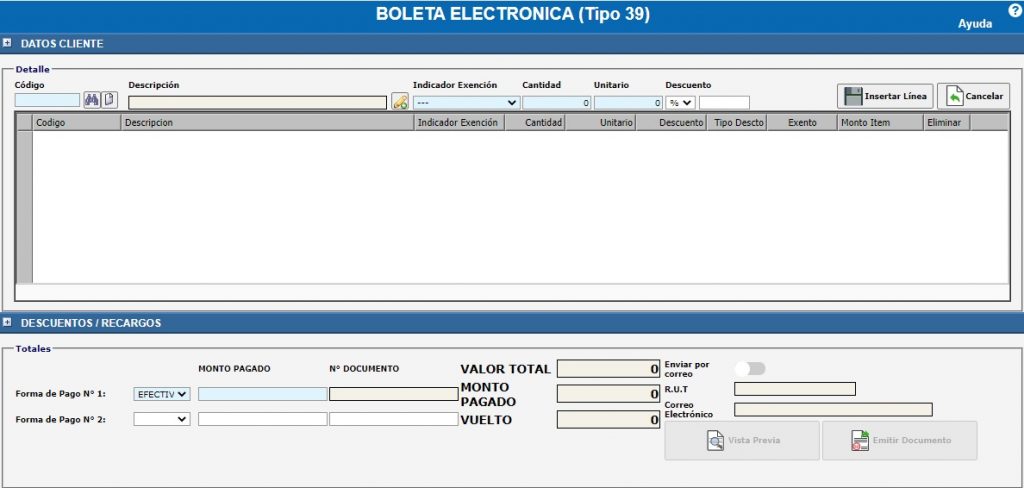The width and height of the screenshot is (1024, 488).
Task: Click the help question mark icon
Action: coord(1015,10)
